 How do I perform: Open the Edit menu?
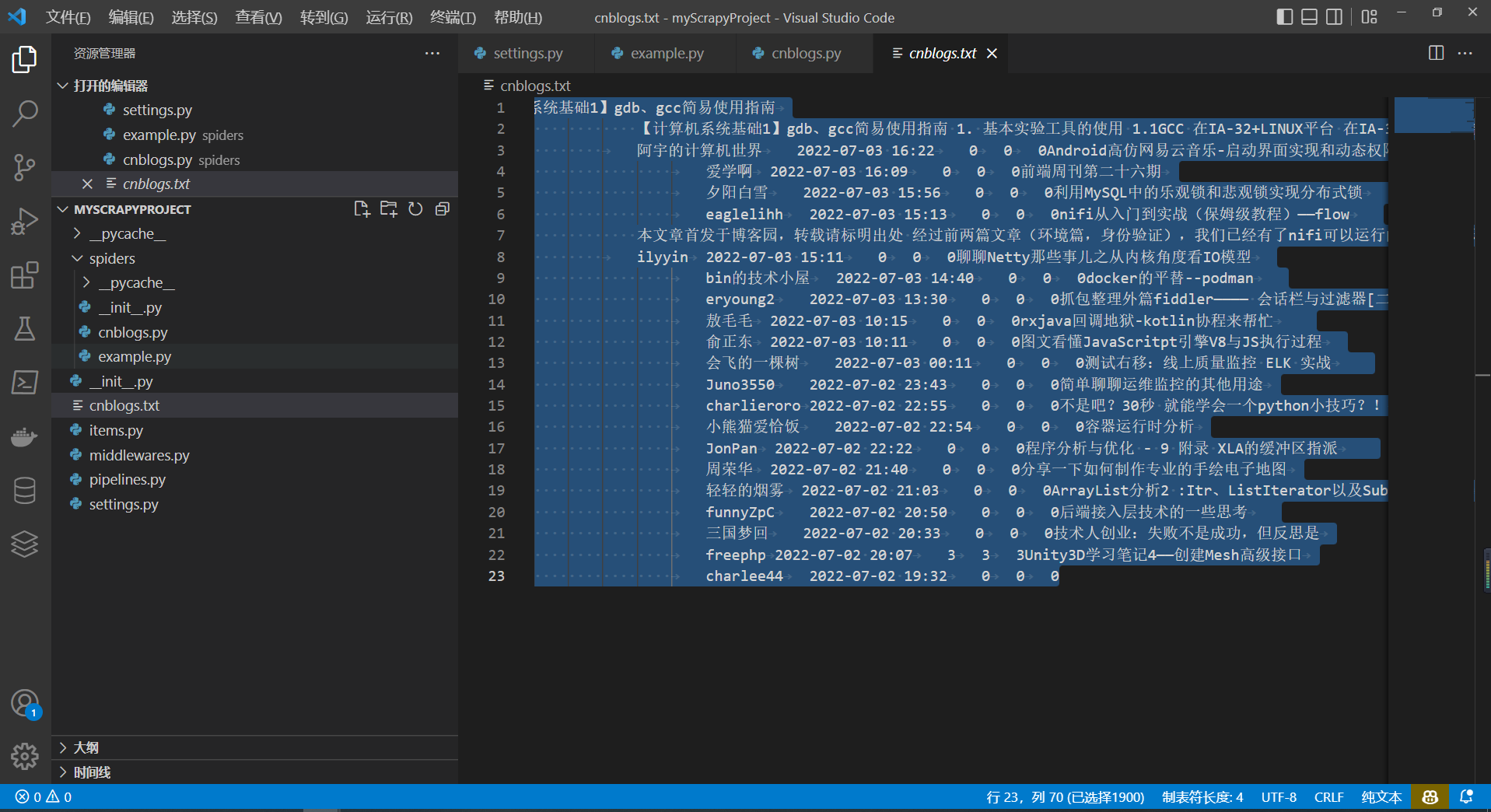pyautogui.click(x=131, y=17)
